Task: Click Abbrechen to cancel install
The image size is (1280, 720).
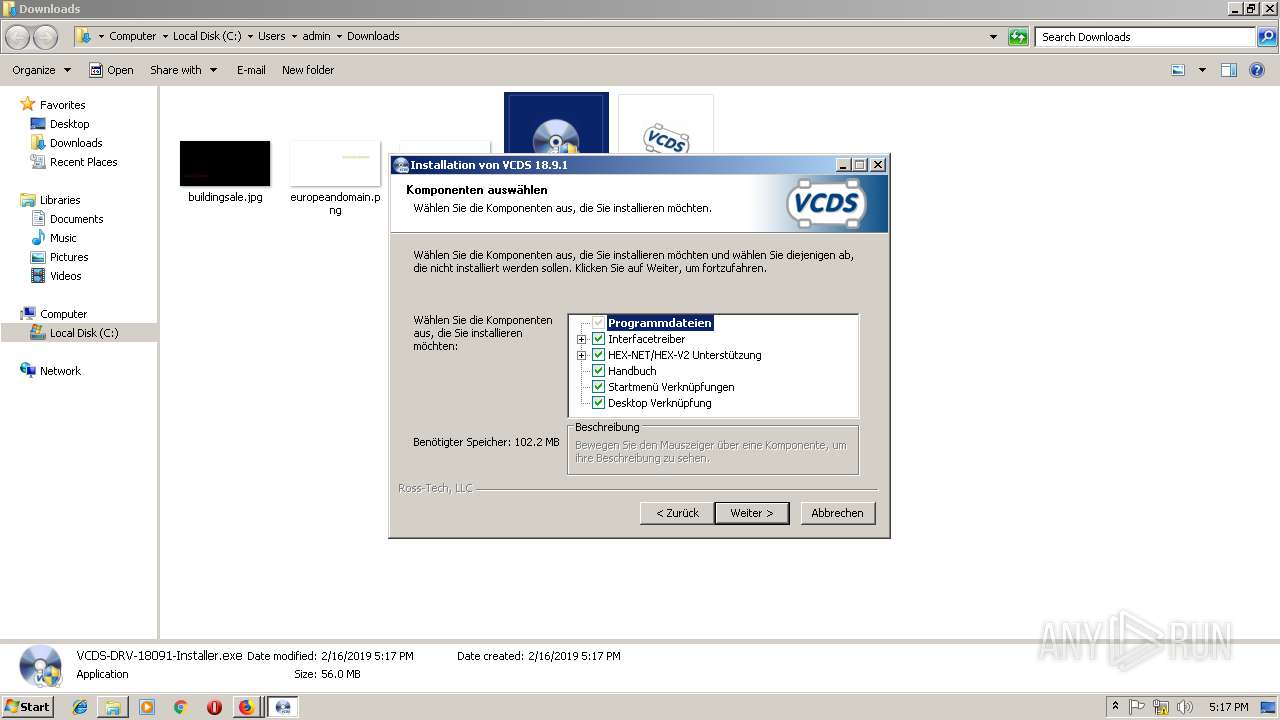Action: pos(838,513)
